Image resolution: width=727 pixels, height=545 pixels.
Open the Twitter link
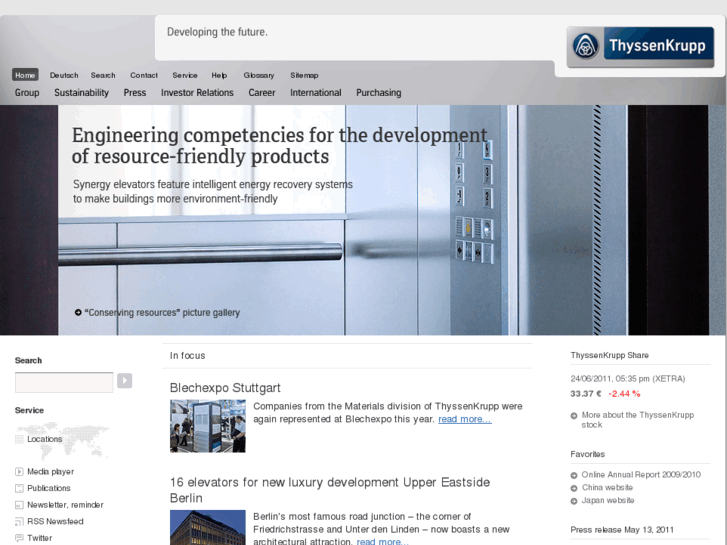pyautogui.click(x=39, y=538)
